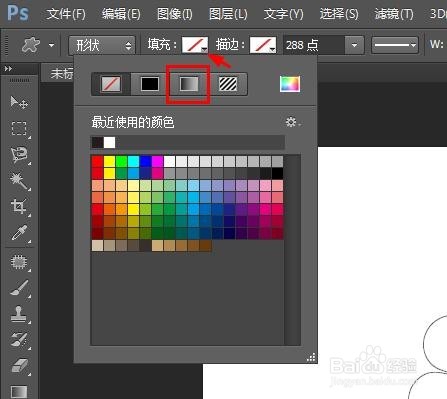Pick the green swatch in first row
Image resolution: width=447 pixels, height=399 pixels.
(x=121, y=161)
